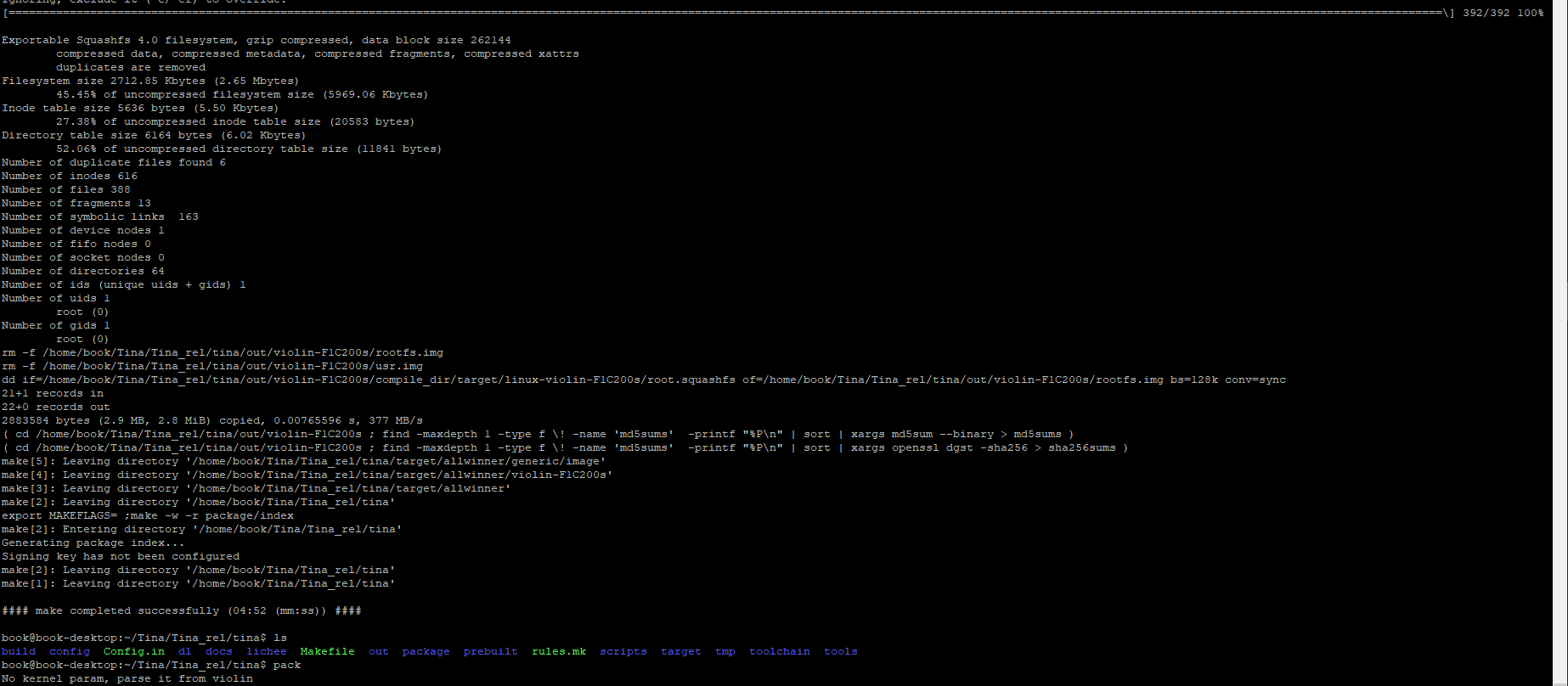Click the 'scripts' directory name

tap(623, 651)
